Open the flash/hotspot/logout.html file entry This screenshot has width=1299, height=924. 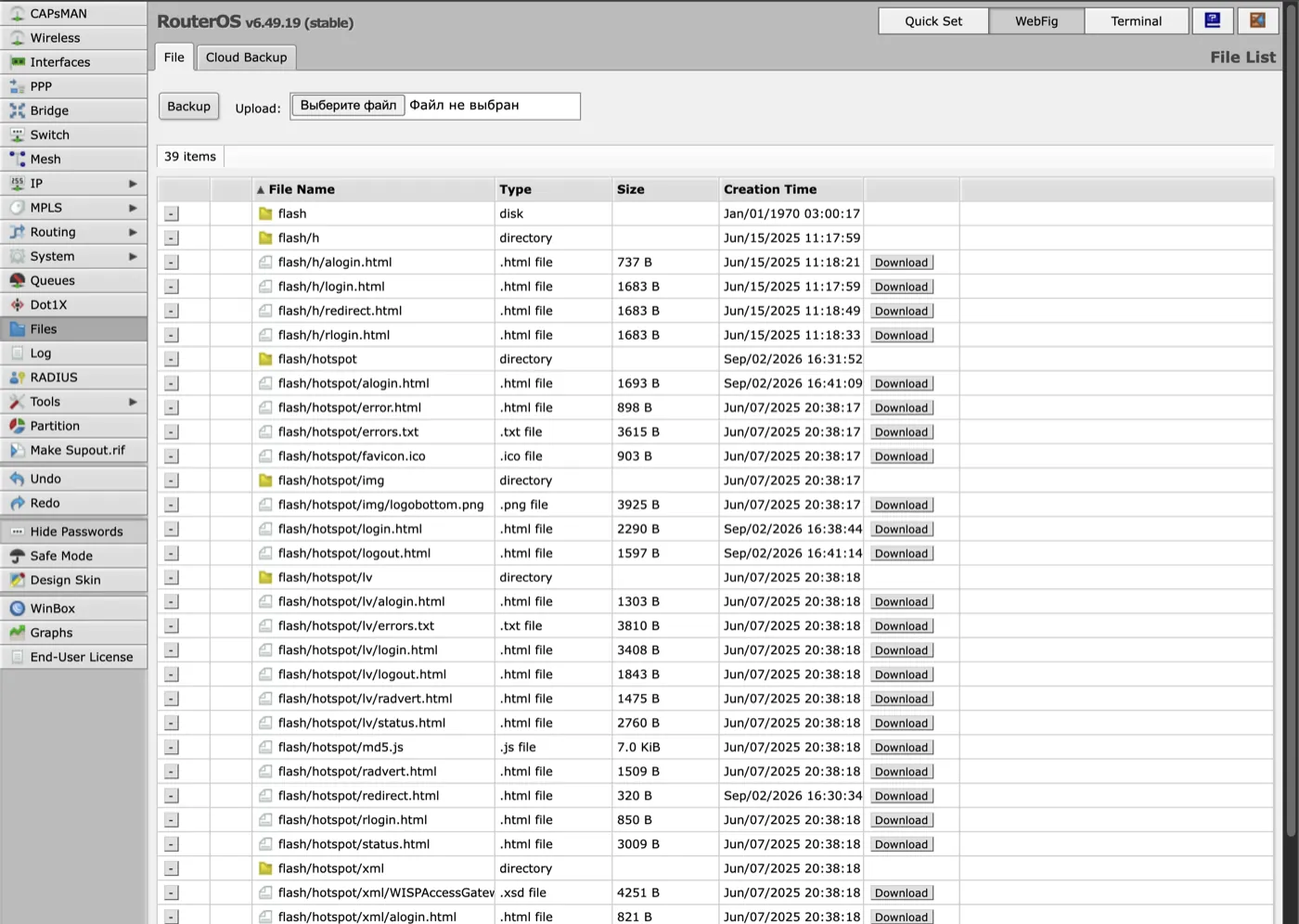[x=354, y=553]
